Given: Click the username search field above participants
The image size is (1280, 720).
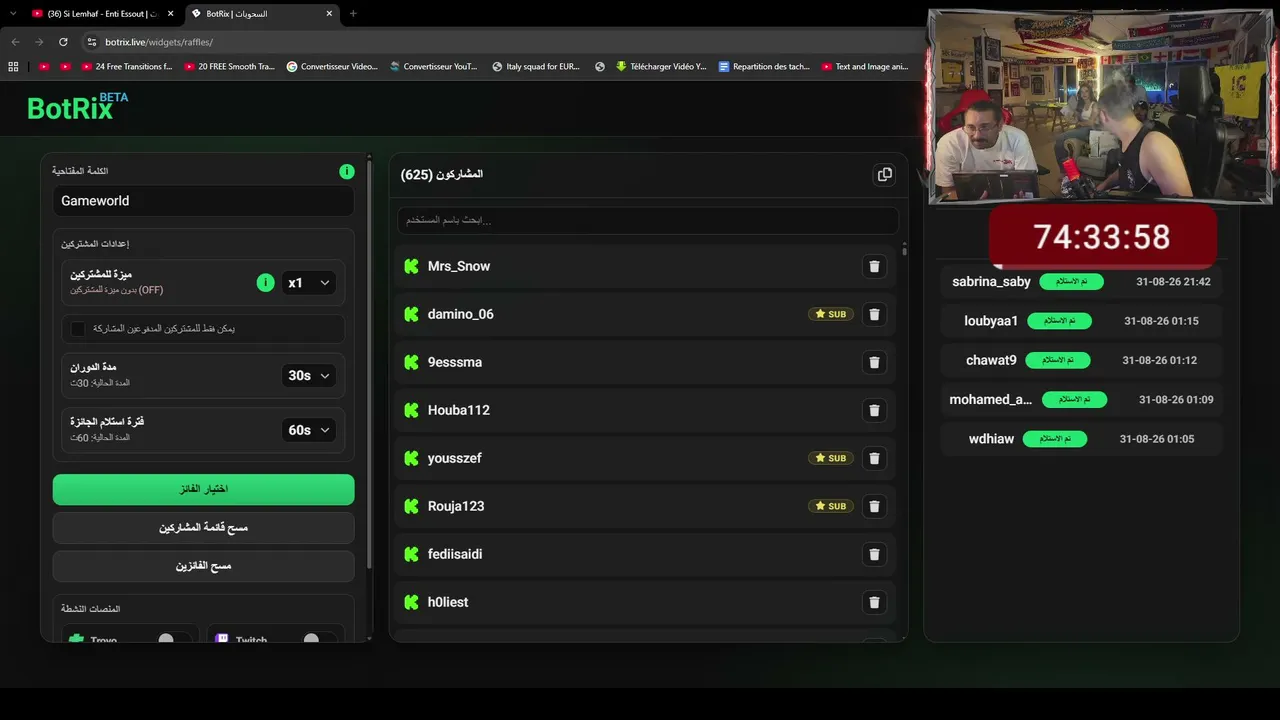Looking at the screenshot, I should (648, 220).
